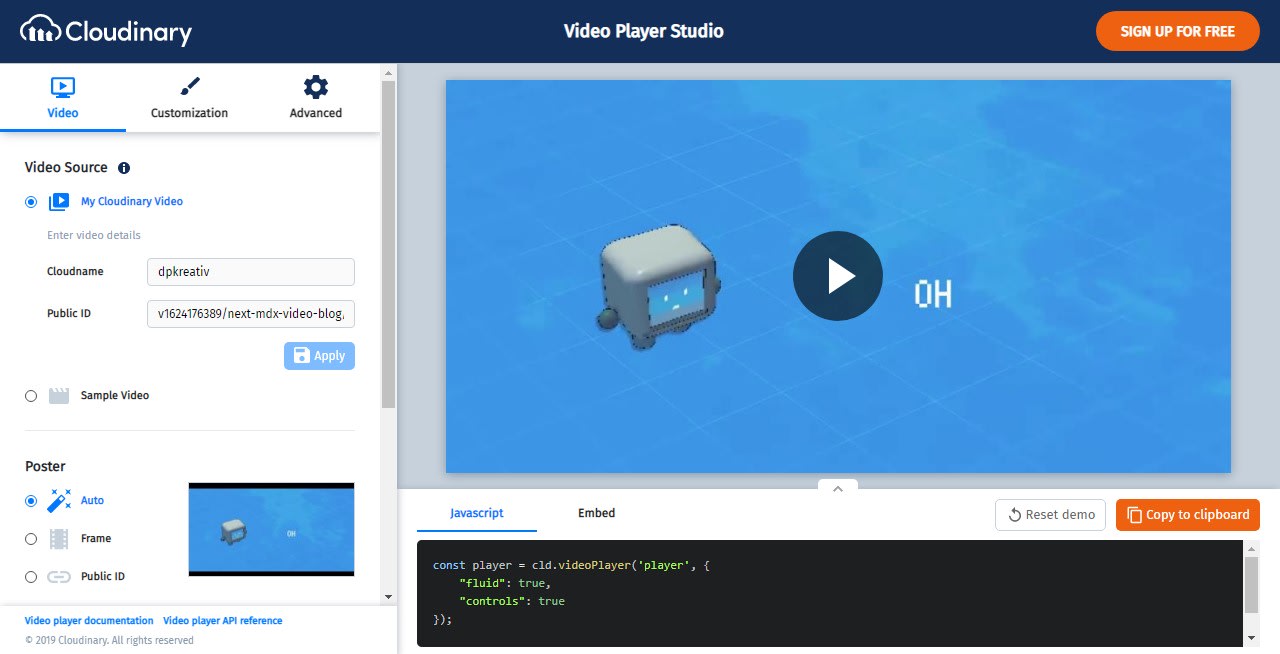Viewport: 1280px width, 654px height.
Task: Click the info icon beside Video Source
Action: coord(124,168)
